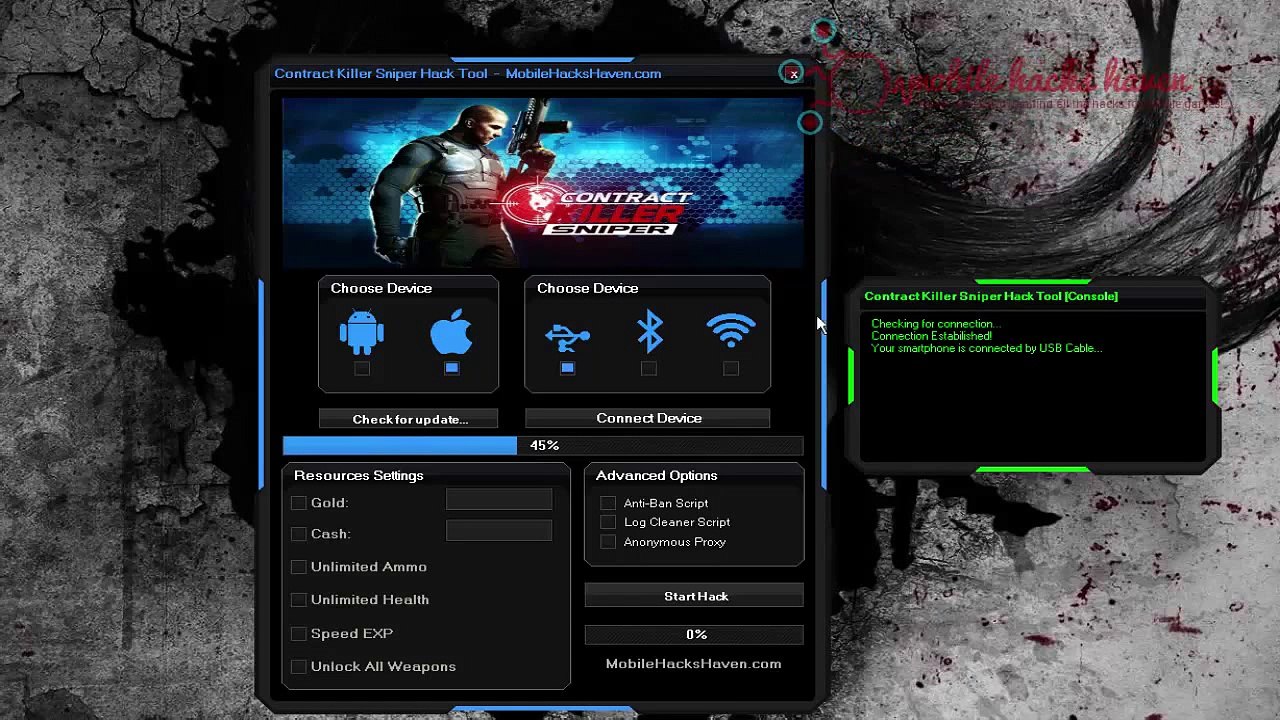Image resolution: width=1280 pixels, height=720 pixels.
Task: Click the 'Advanced Options' heading
Action: pyautogui.click(x=656, y=475)
